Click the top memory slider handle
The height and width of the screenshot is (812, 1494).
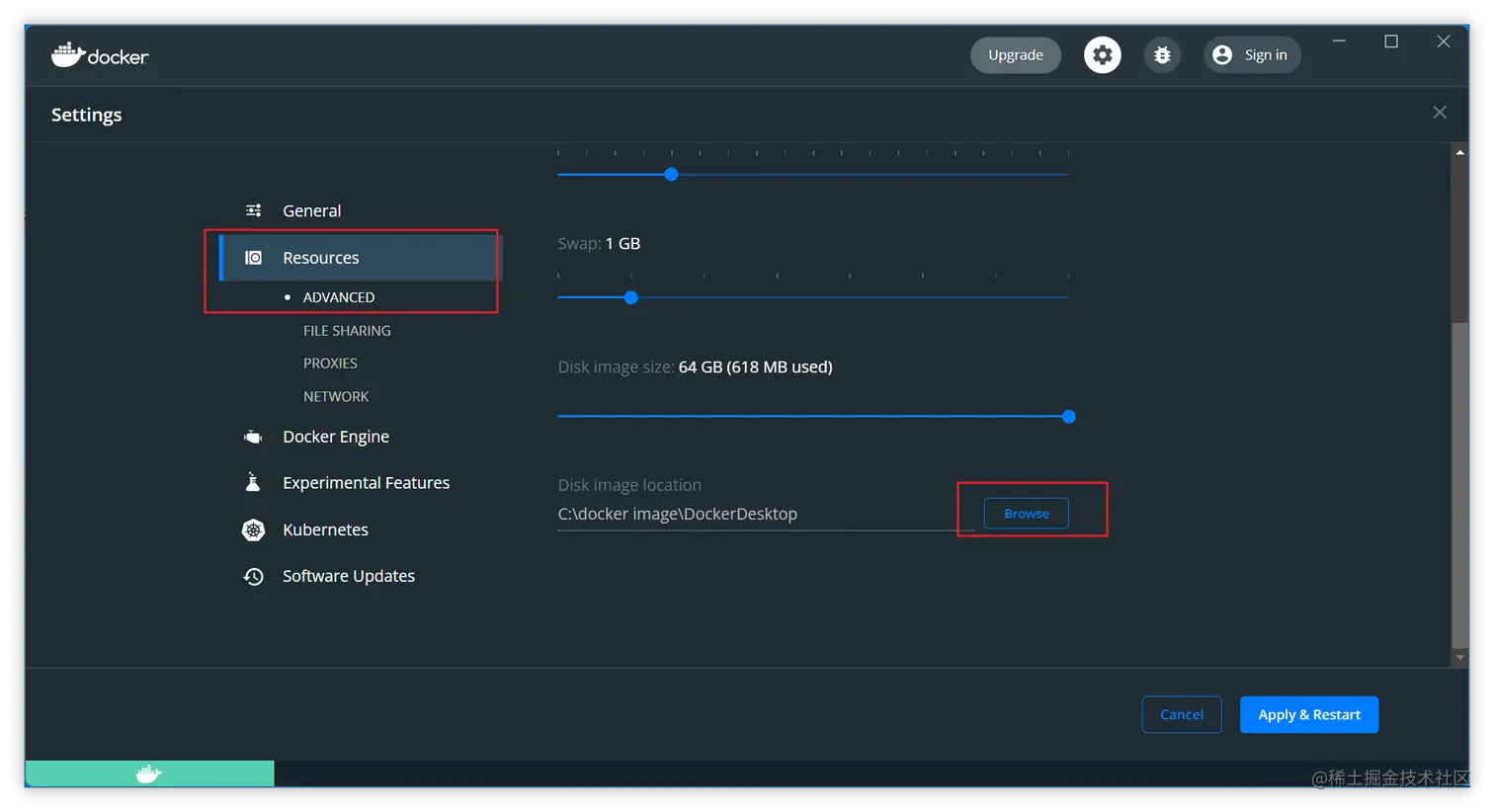(672, 175)
